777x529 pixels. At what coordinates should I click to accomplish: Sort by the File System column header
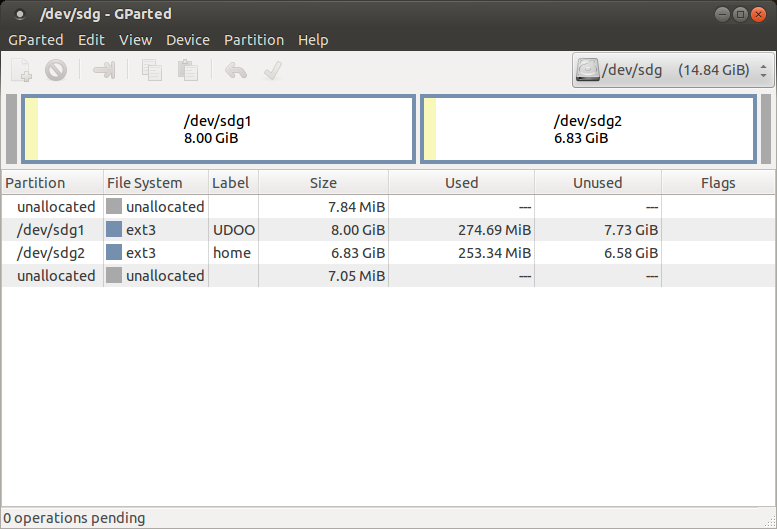point(145,183)
